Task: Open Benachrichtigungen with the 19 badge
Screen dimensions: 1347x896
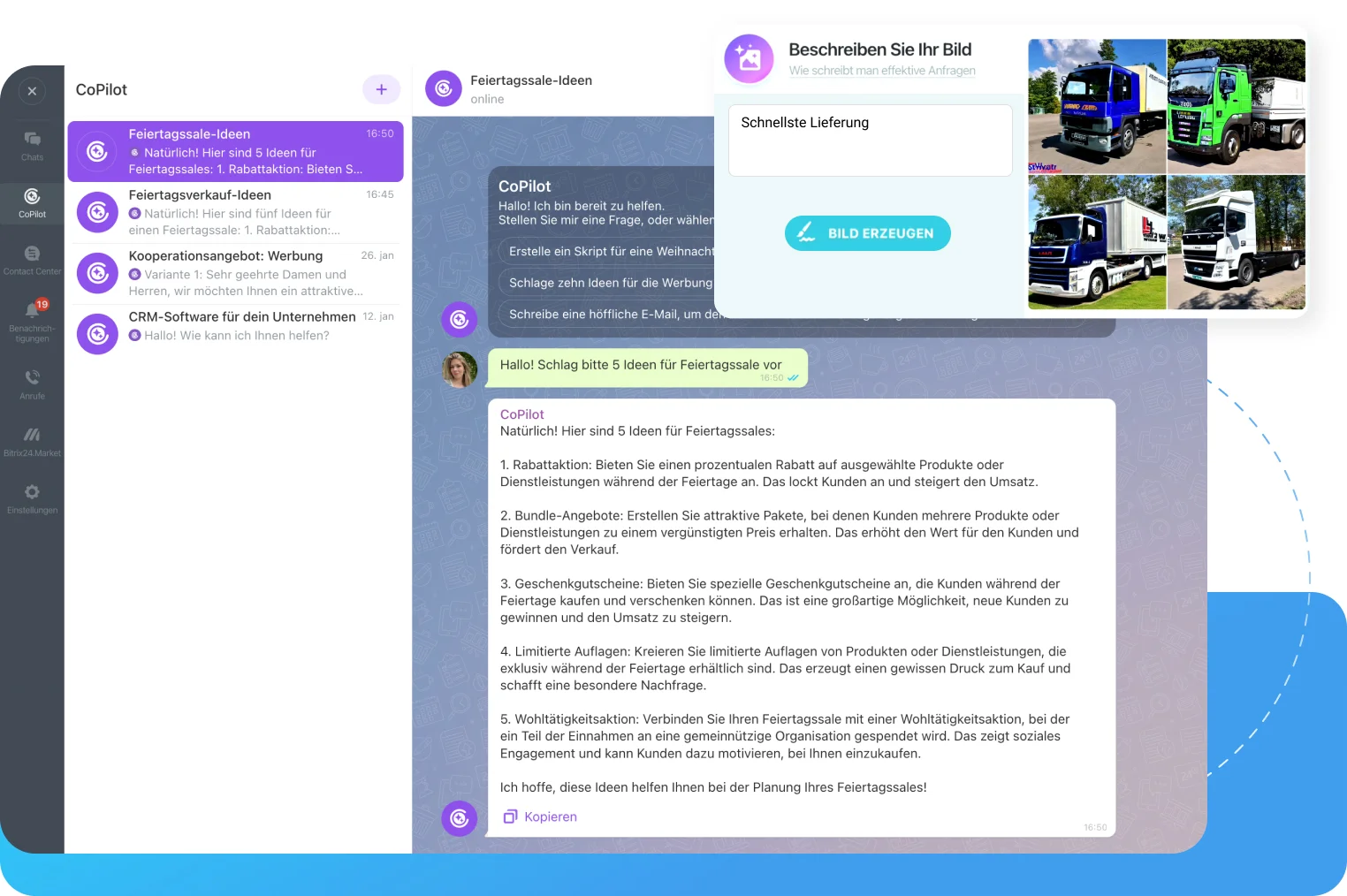Action: (x=32, y=318)
